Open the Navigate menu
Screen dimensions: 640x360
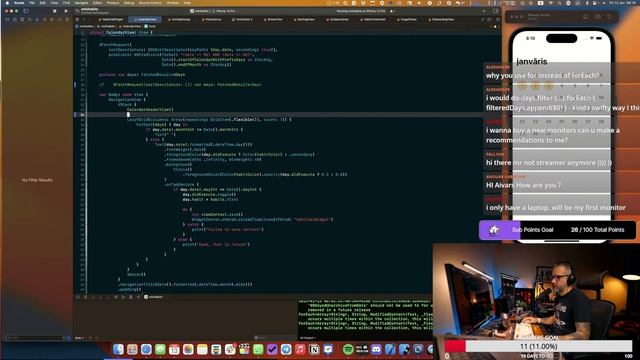(81, 3)
